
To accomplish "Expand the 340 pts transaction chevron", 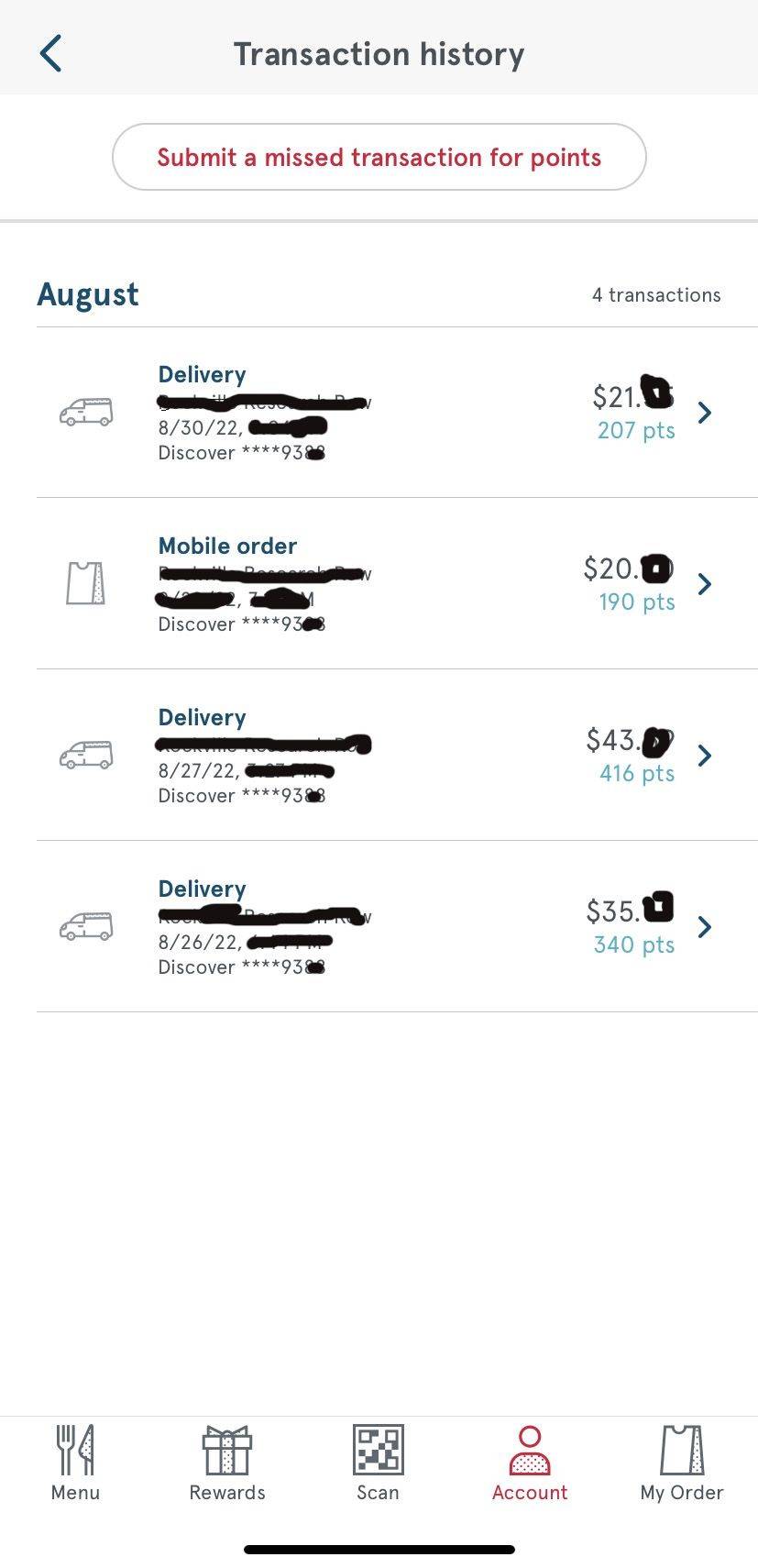I will [704, 927].
